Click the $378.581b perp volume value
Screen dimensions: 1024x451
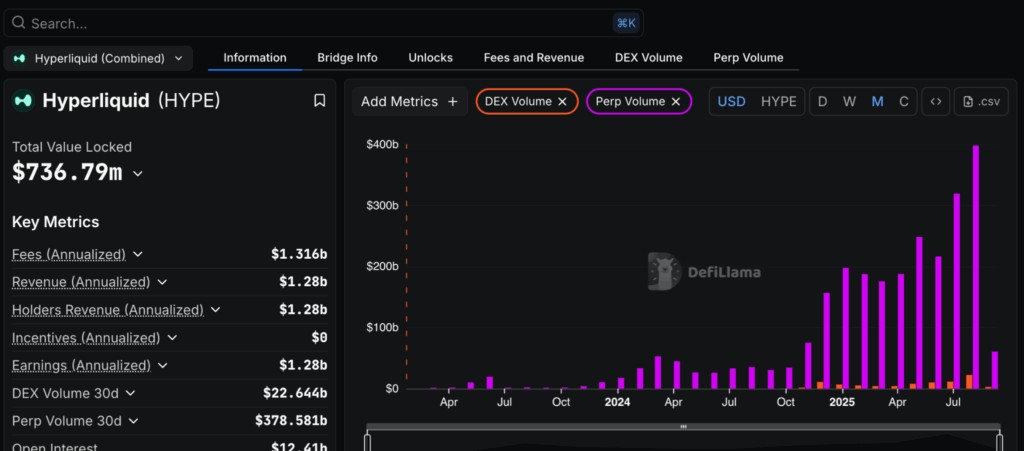point(291,421)
